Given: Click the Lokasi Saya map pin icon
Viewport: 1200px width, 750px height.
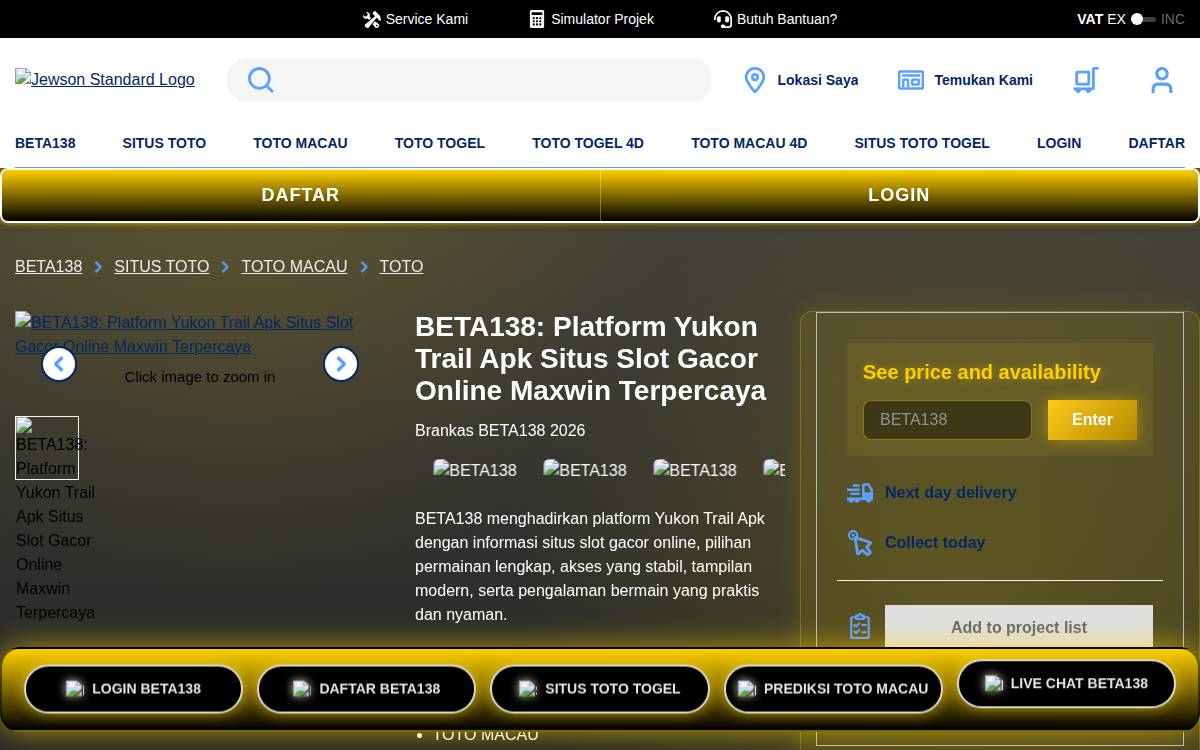Looking at the screenshot, I should tap(755, 80).
